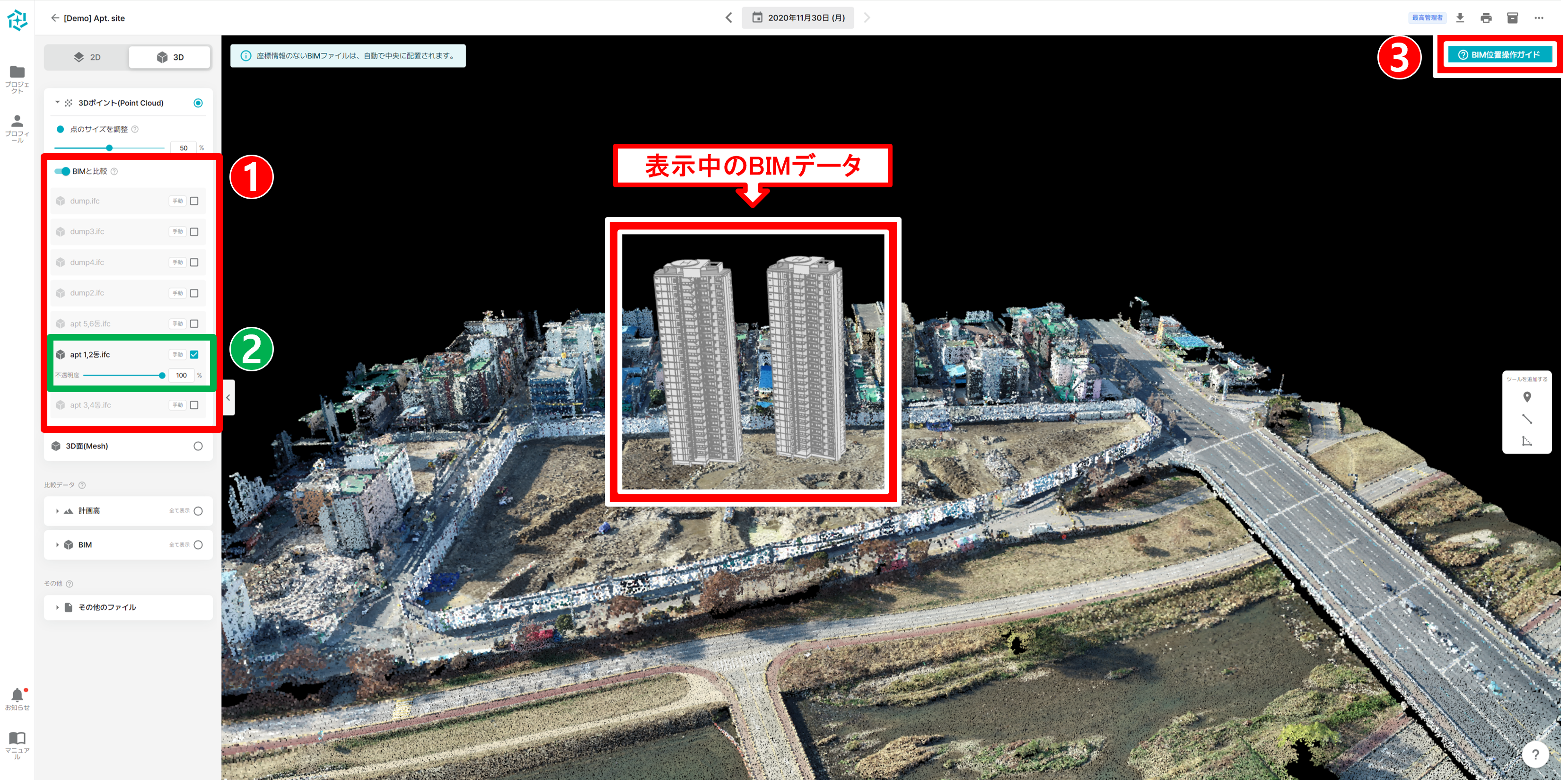Check the dump.ifc checkbox
The image size is (1568, 780).
tap(194, 201)
